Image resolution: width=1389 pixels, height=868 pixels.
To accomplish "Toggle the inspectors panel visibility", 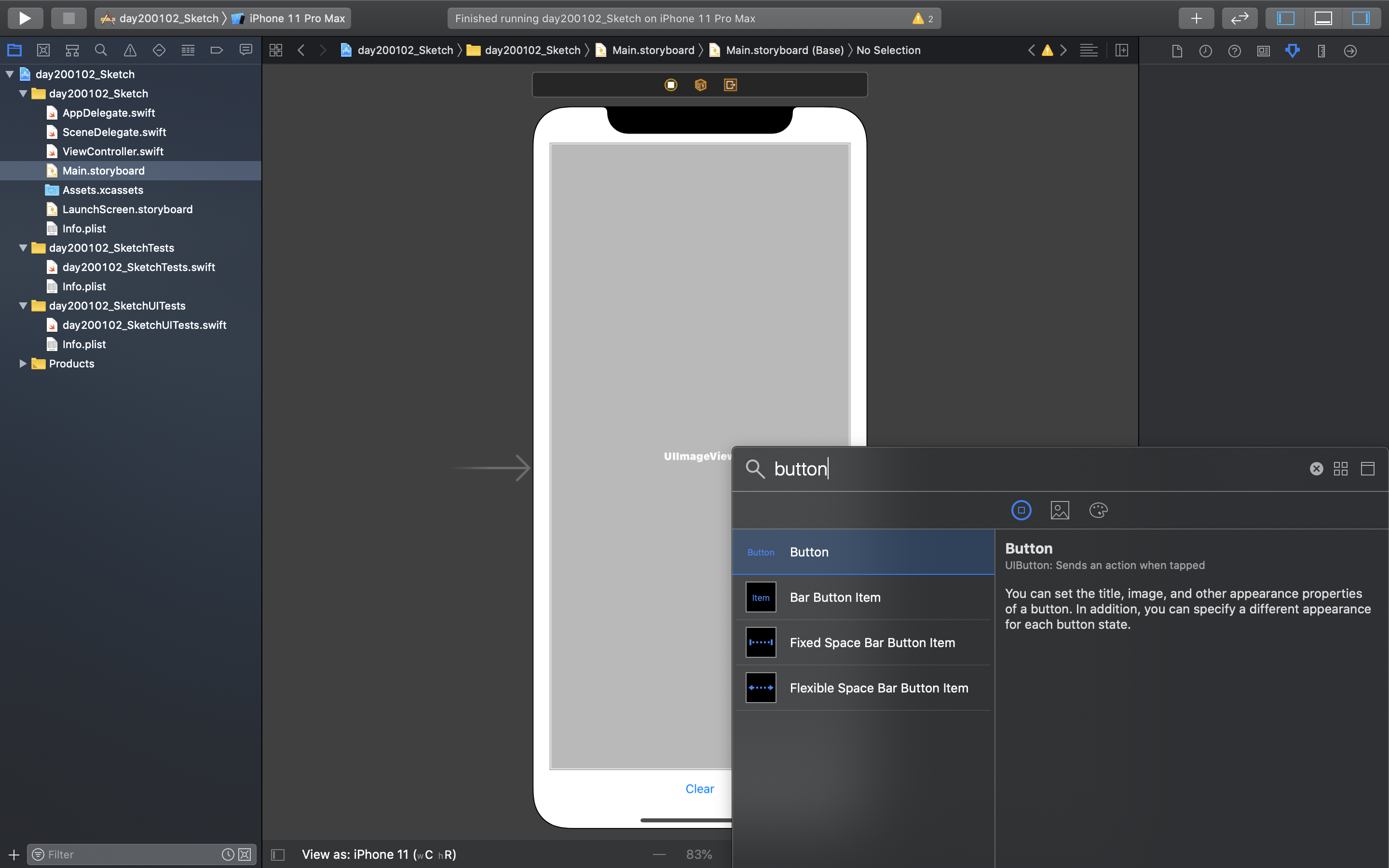I will [x=1361, y=18].
